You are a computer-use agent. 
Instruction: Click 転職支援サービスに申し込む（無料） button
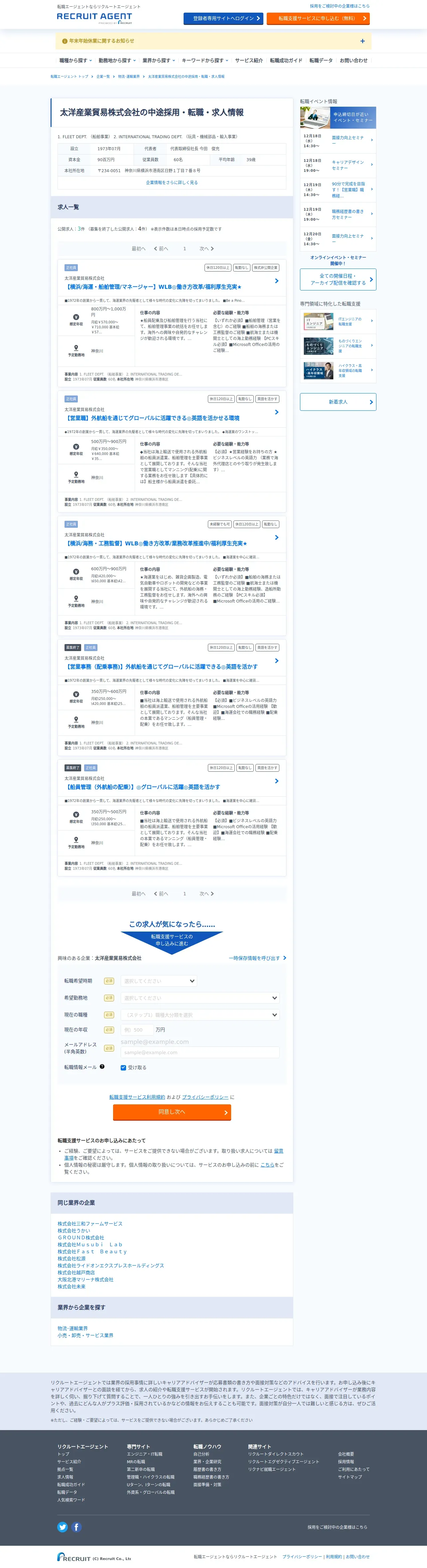click(x=318, y=18)
